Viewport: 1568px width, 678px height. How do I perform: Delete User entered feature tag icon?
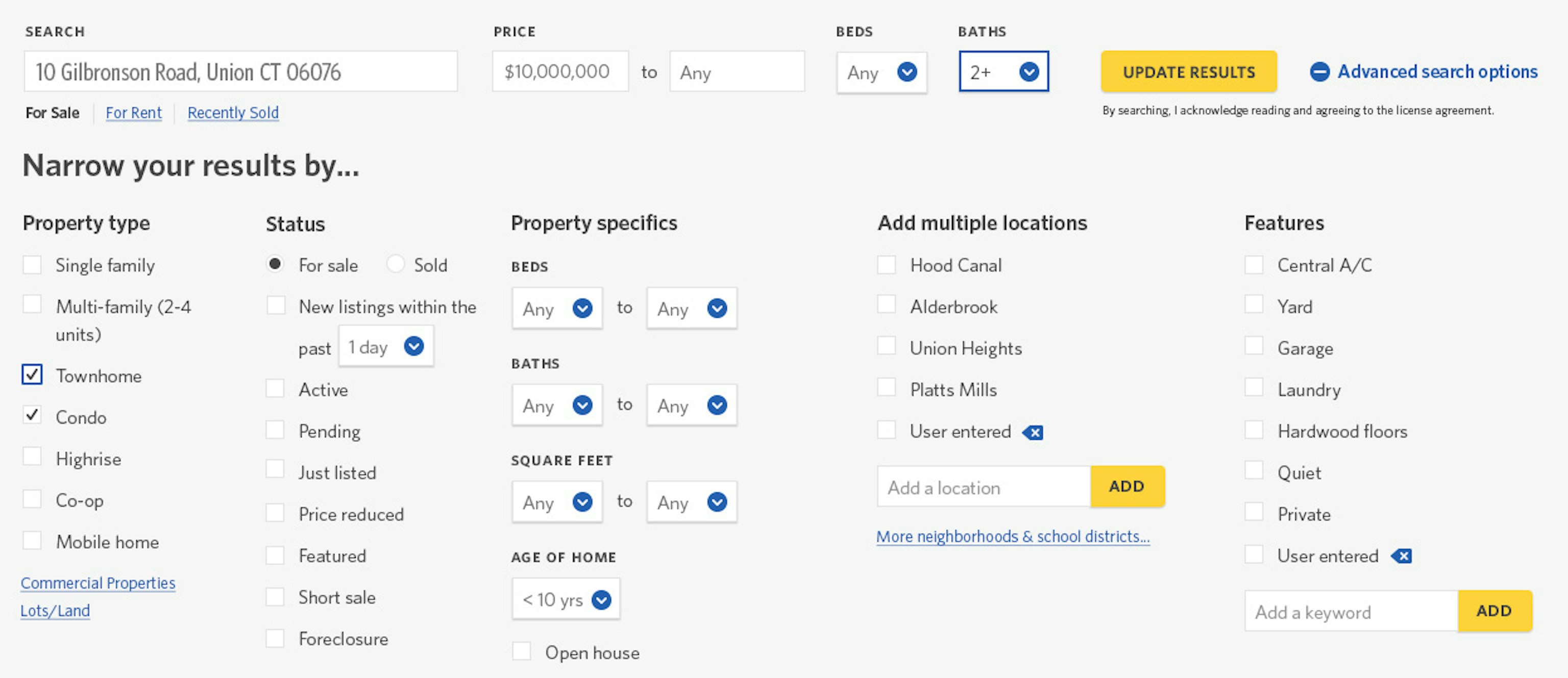tap(1401, 556)
